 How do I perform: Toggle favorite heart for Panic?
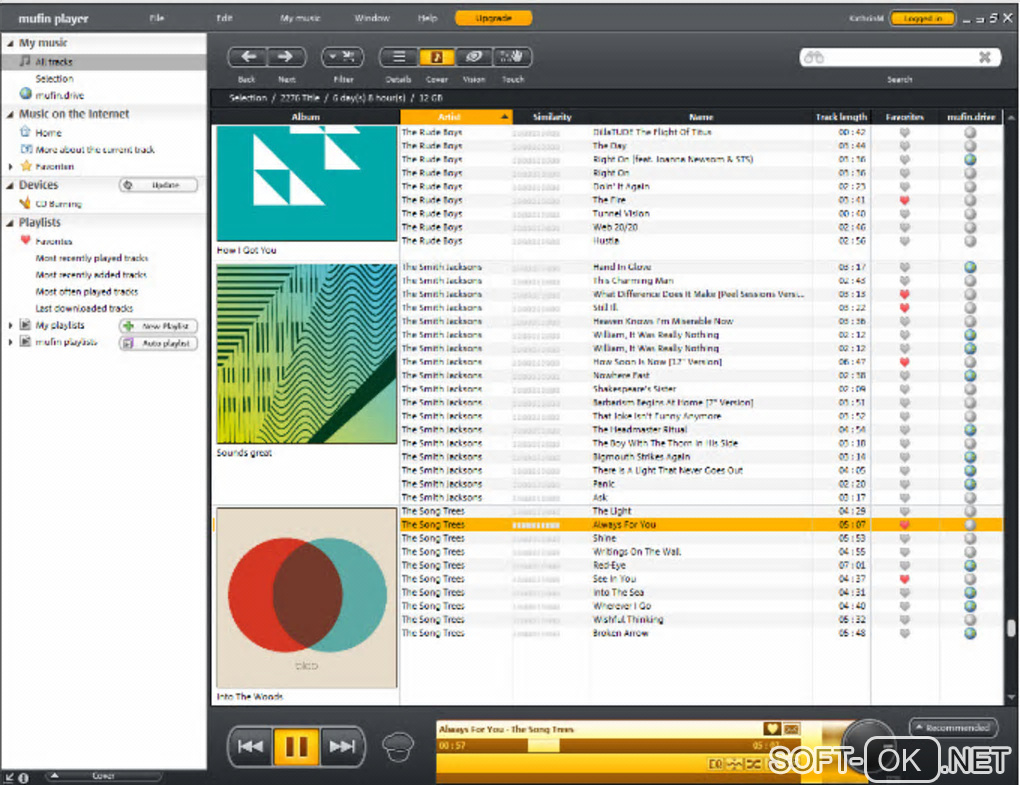(904, 484)
